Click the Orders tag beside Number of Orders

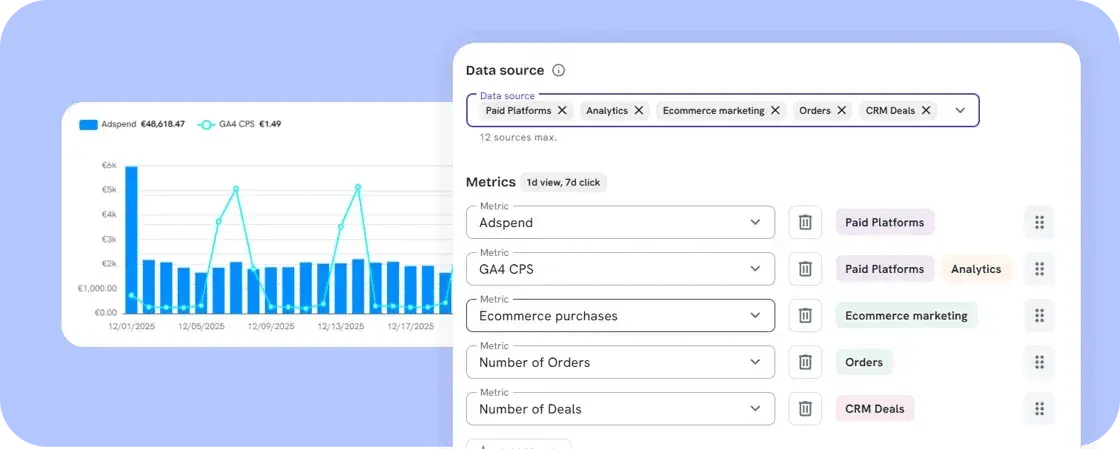(864, 363)
